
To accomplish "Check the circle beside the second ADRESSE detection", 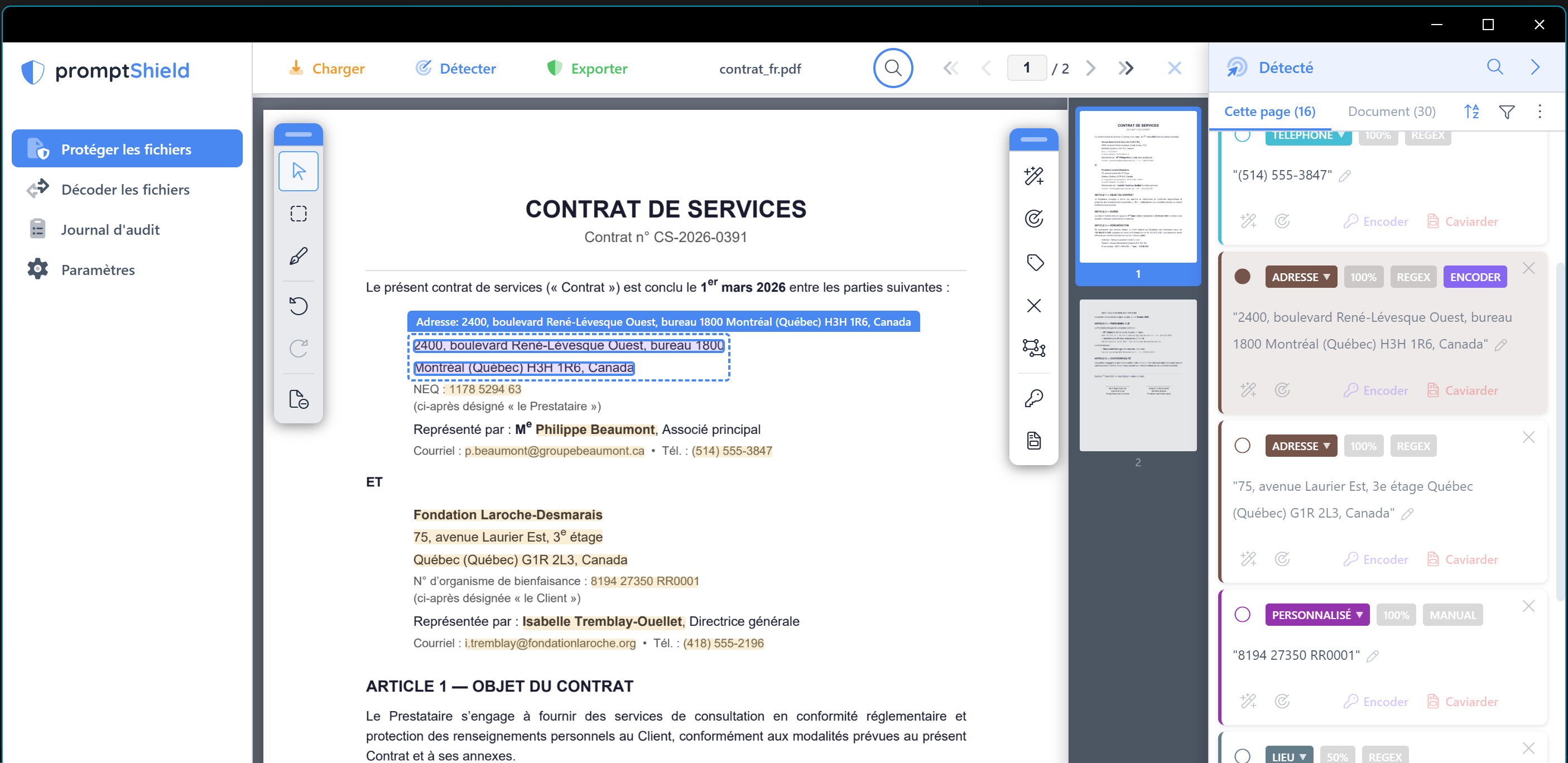I will coord(1242,446).
